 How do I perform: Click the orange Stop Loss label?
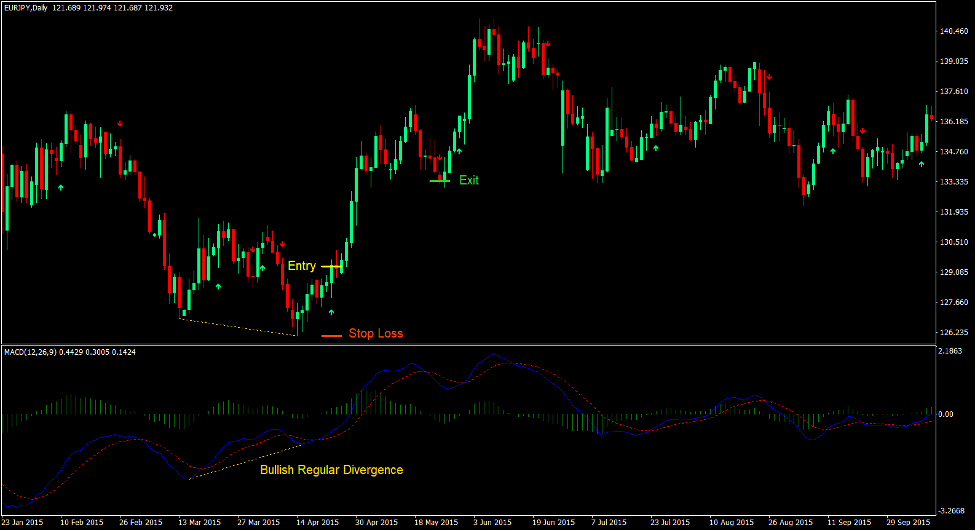click(x=376, y=333)
